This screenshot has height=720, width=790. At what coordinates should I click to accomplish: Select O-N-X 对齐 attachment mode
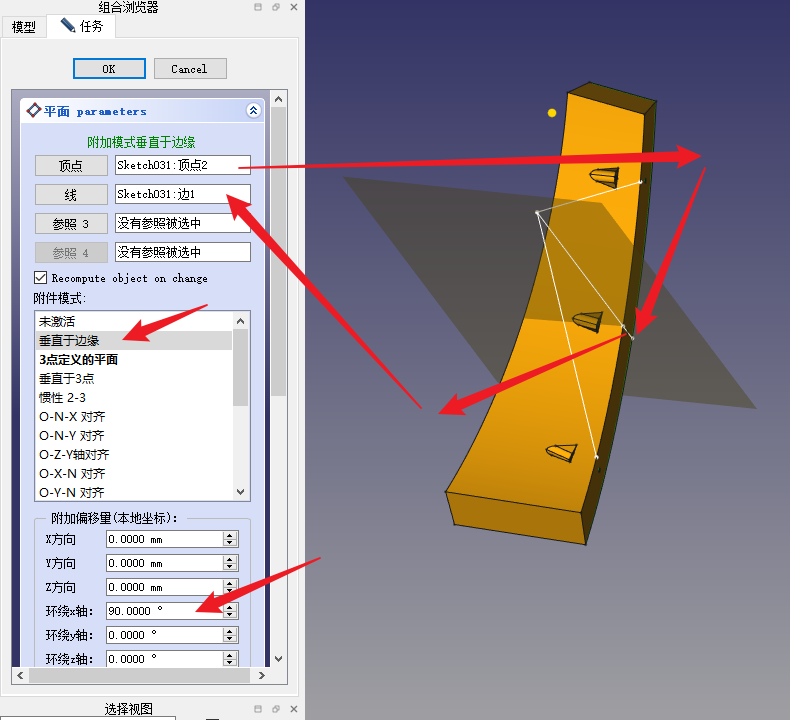[x=134, y=417]
